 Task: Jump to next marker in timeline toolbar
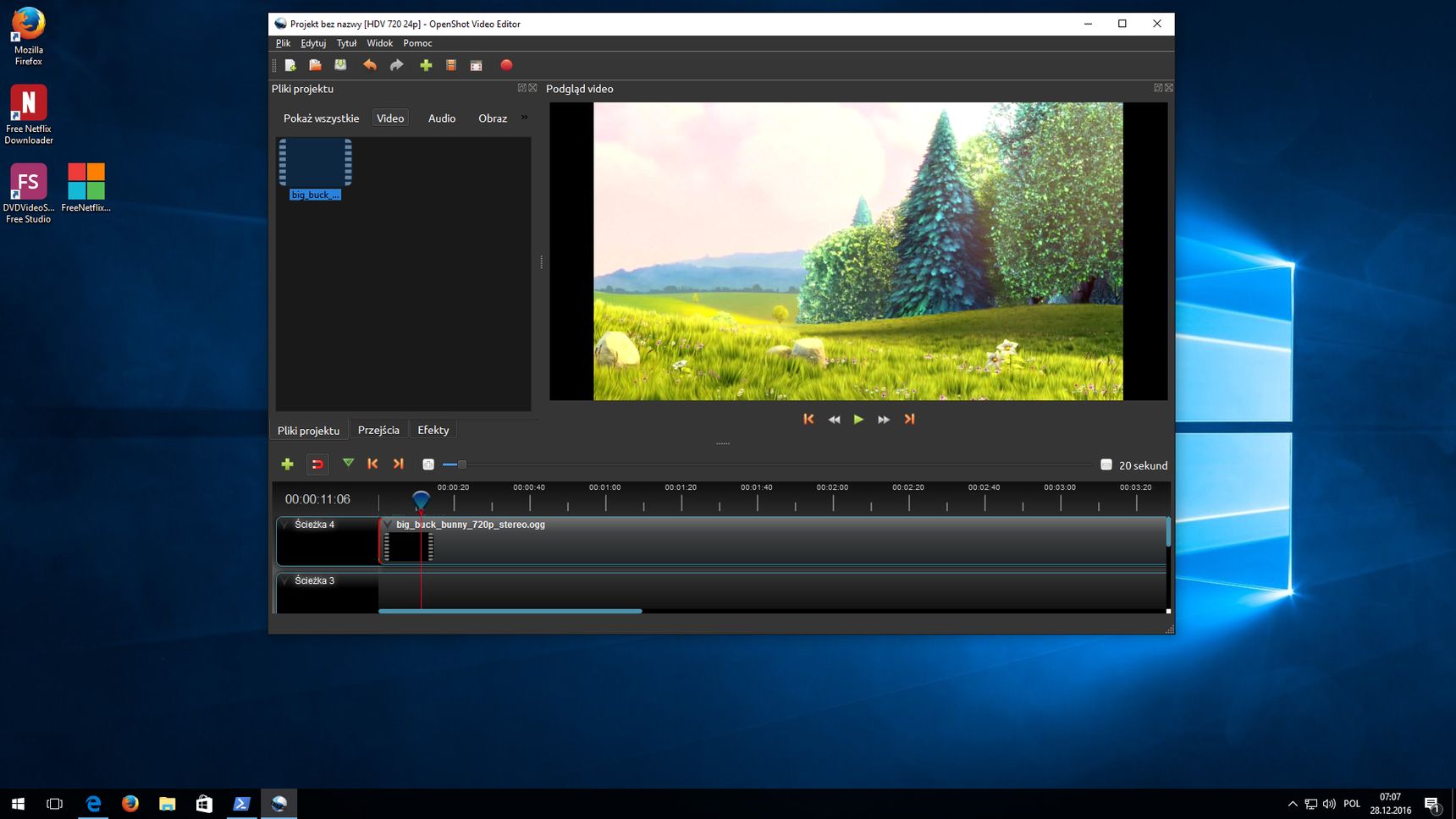tap(398, 464)
